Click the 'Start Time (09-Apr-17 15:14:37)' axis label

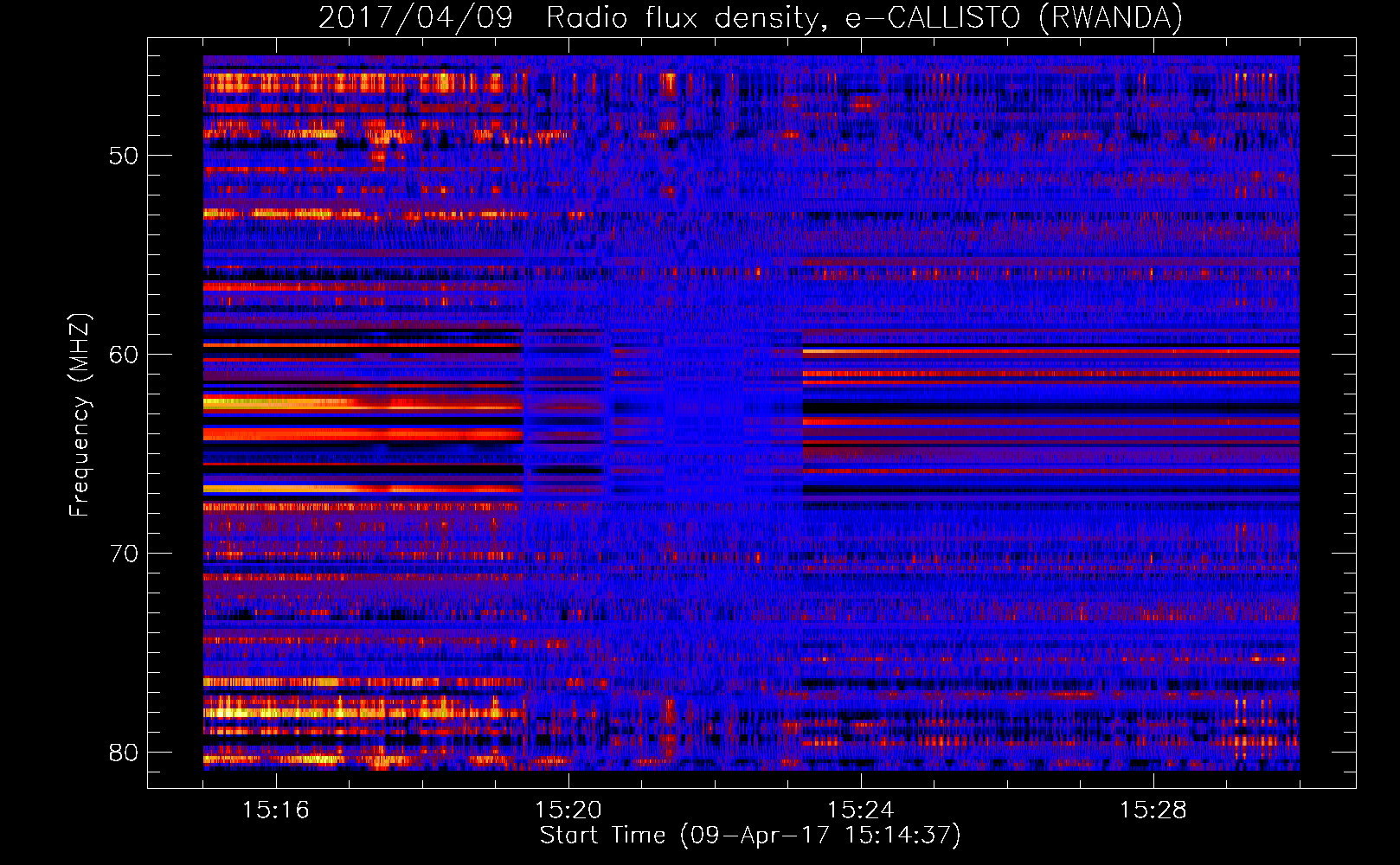pos(750,836)
